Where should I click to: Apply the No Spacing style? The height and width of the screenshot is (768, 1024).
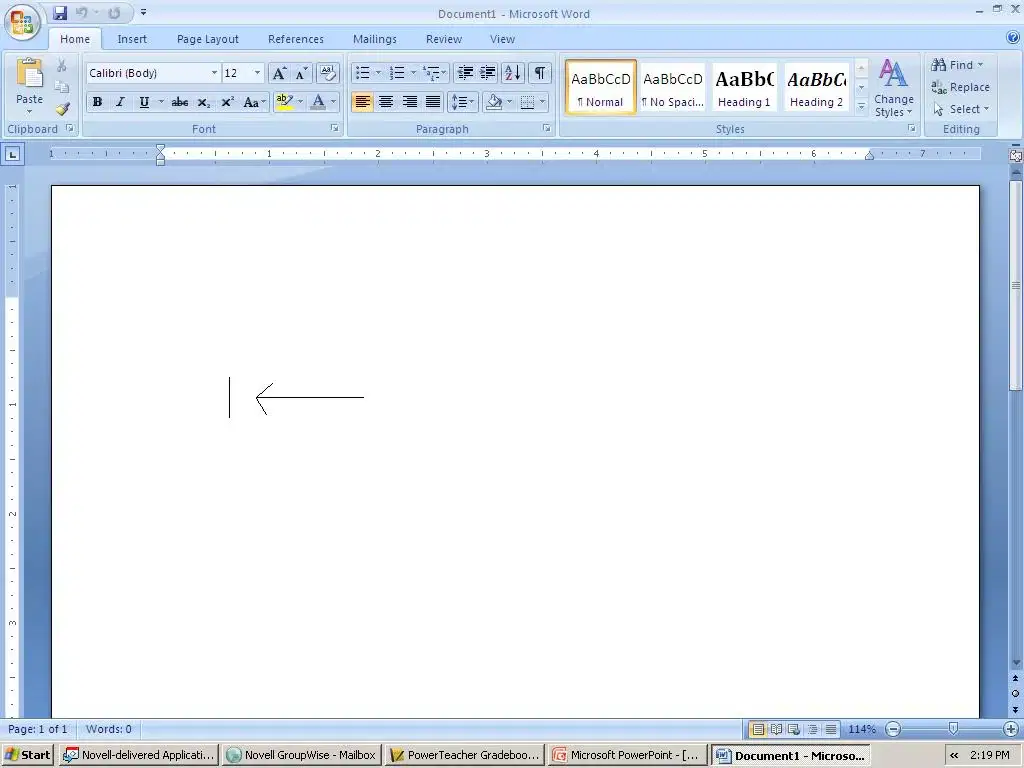pos(673,88)
